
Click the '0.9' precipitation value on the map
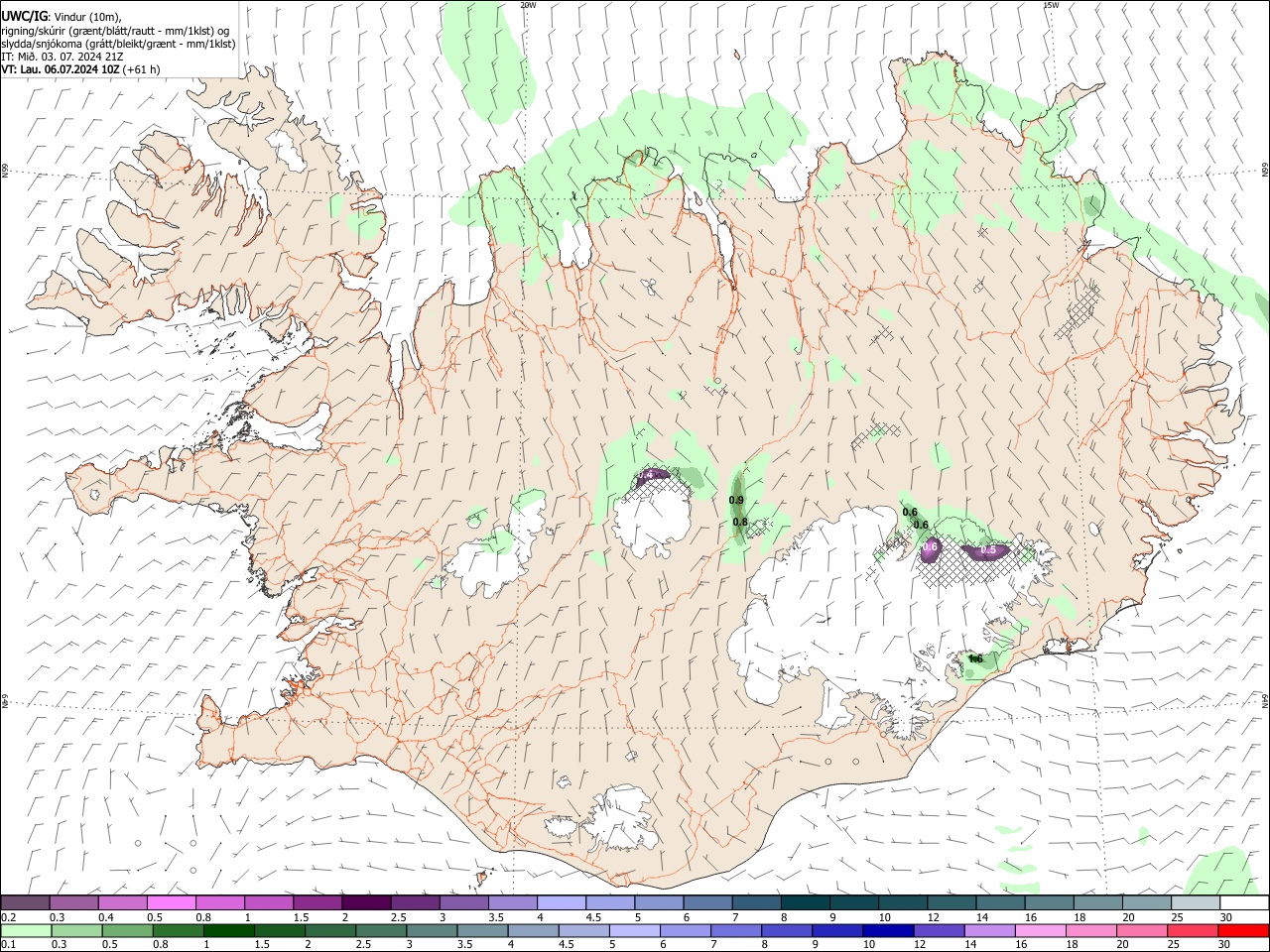(736, 501)
